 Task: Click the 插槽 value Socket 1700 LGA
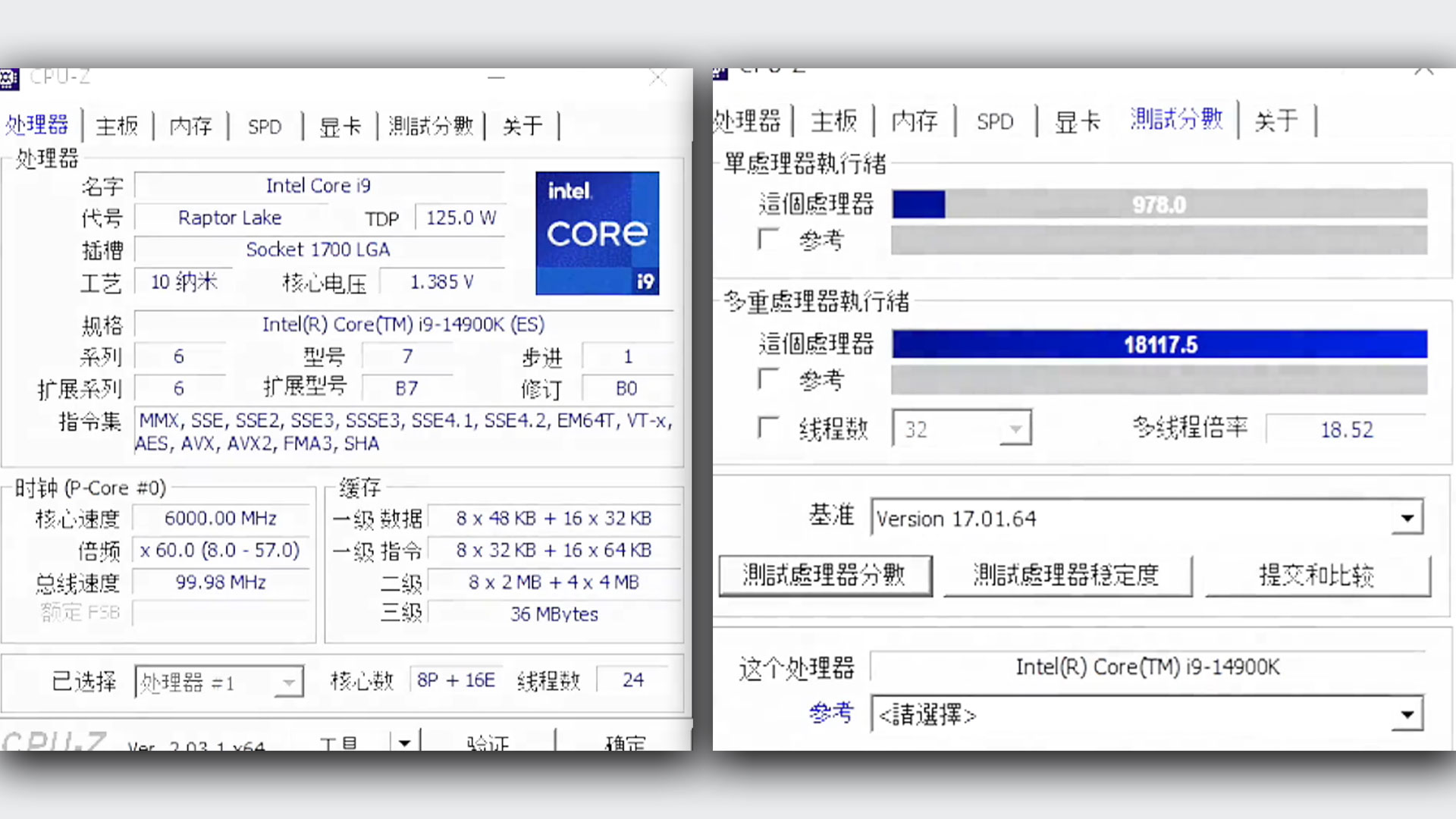[318, 249]
